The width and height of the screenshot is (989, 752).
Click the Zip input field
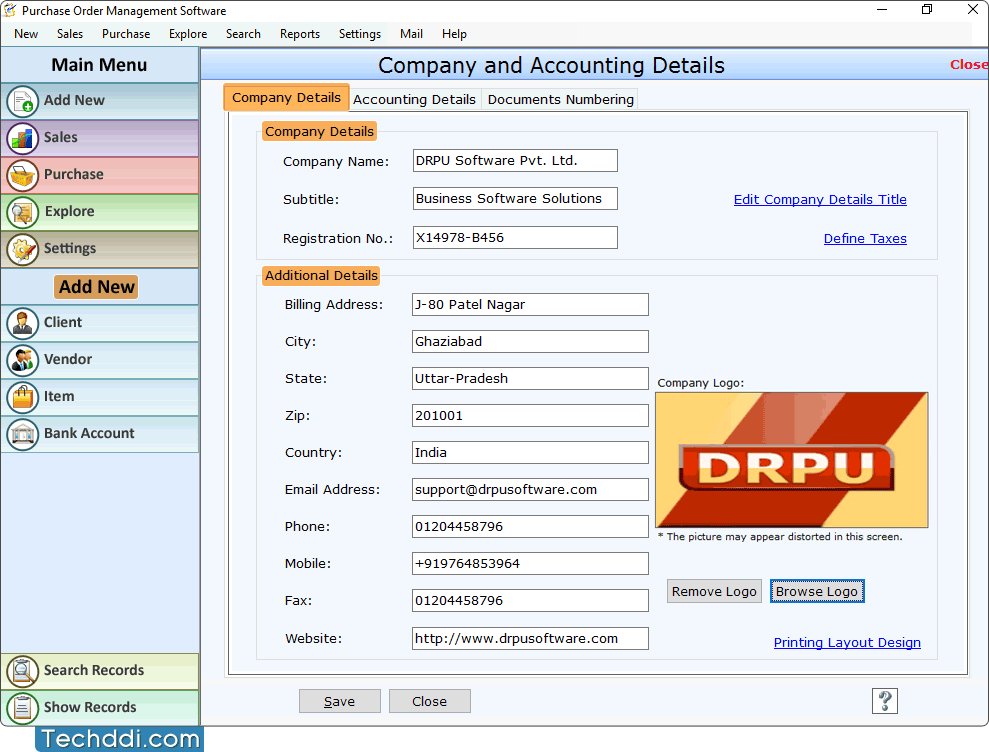click(530, 416)
